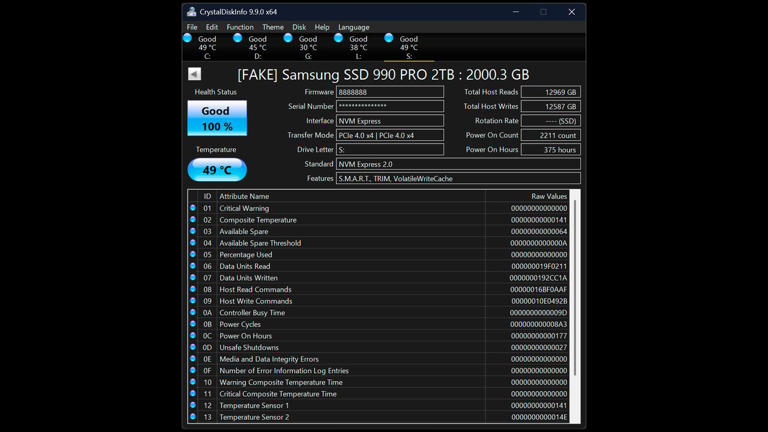Open the Help menu
Screen dimensions: 768x432
coord(322,27)
